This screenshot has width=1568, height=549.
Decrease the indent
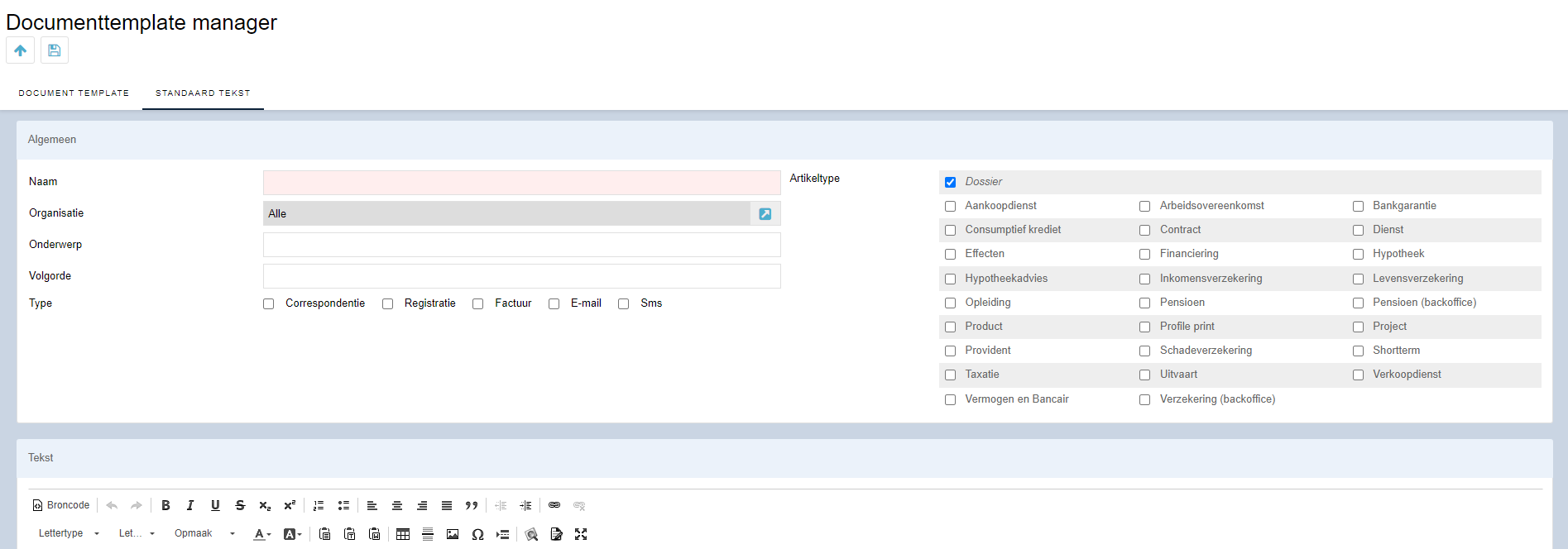[x=501, y=505]
